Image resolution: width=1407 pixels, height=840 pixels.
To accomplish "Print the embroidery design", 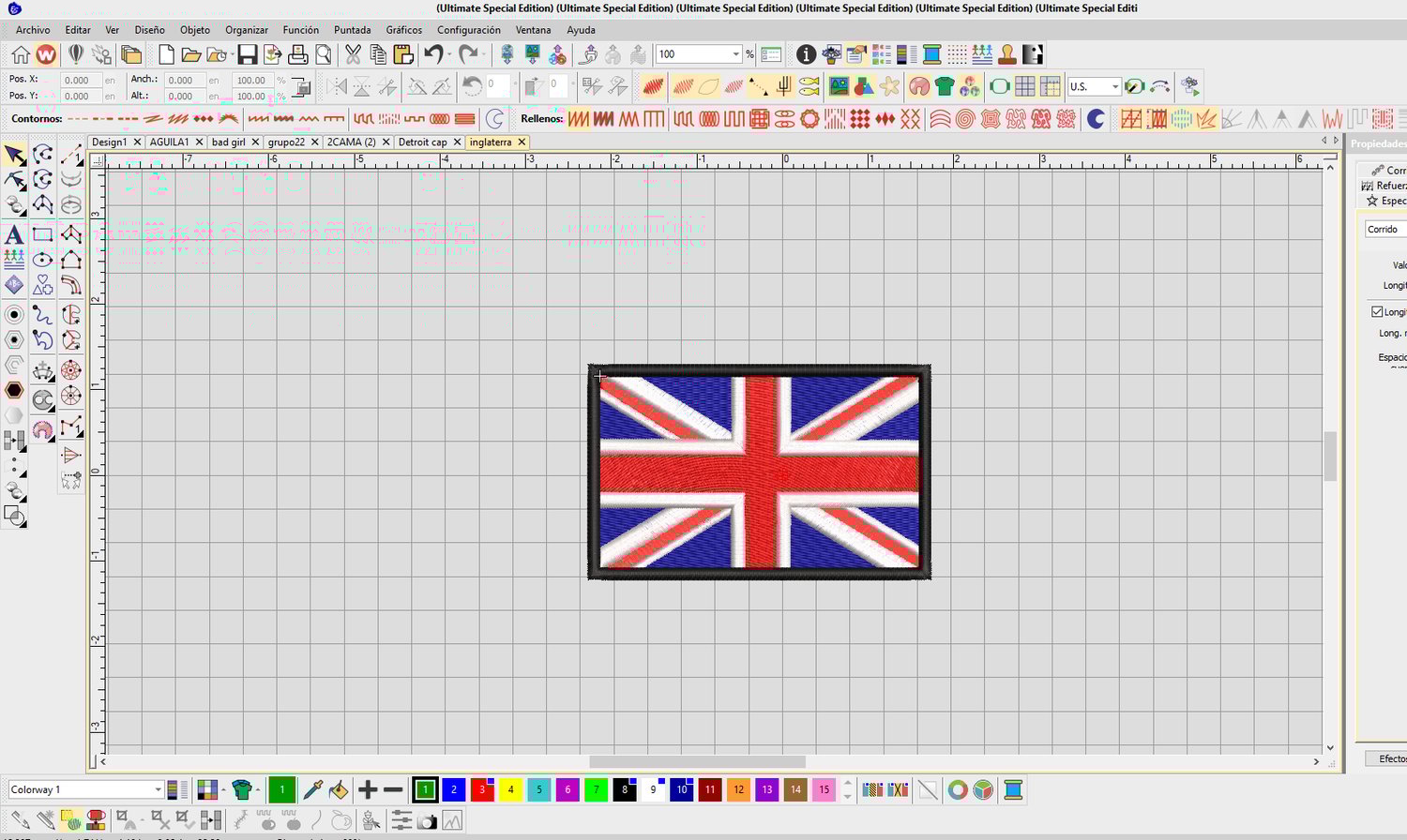I will click(x=298, y=54).
